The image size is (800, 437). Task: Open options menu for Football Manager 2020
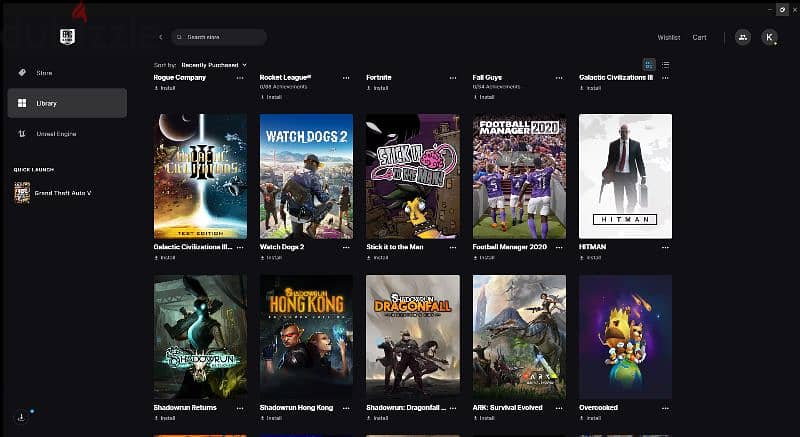pos(559,247)
